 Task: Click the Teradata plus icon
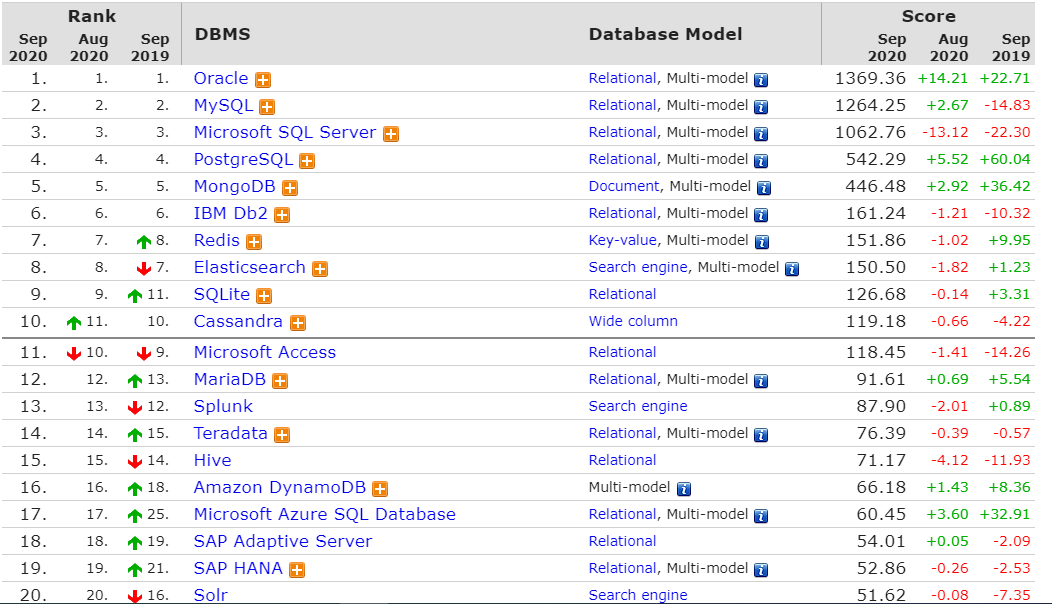pyautogui.click(x=282, y=435)
